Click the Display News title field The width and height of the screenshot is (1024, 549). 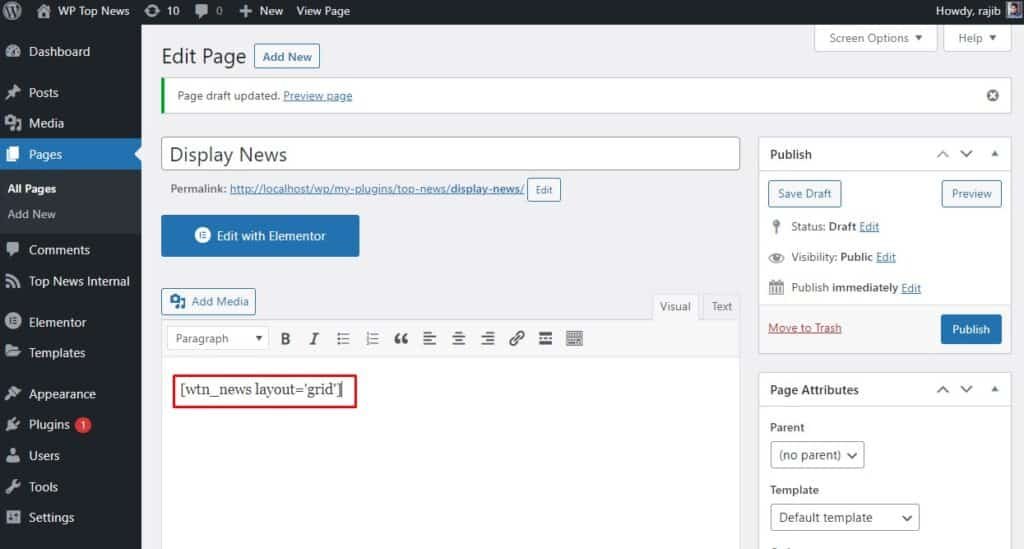(450, 155)
